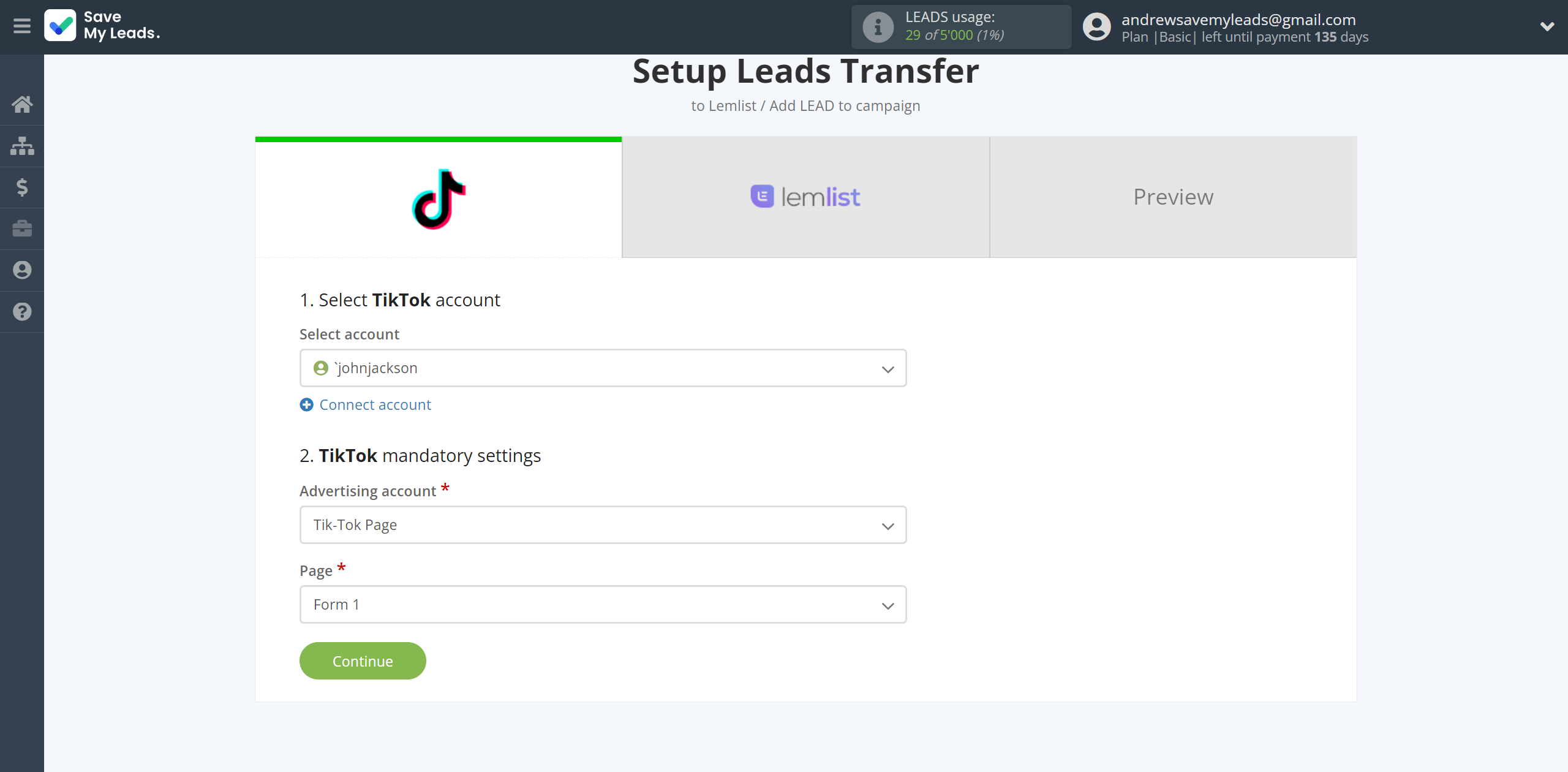Image resolution: width=1568 pixels, height=772 pixels.
Task: Click the Continue button
Action: coord(363,661)
